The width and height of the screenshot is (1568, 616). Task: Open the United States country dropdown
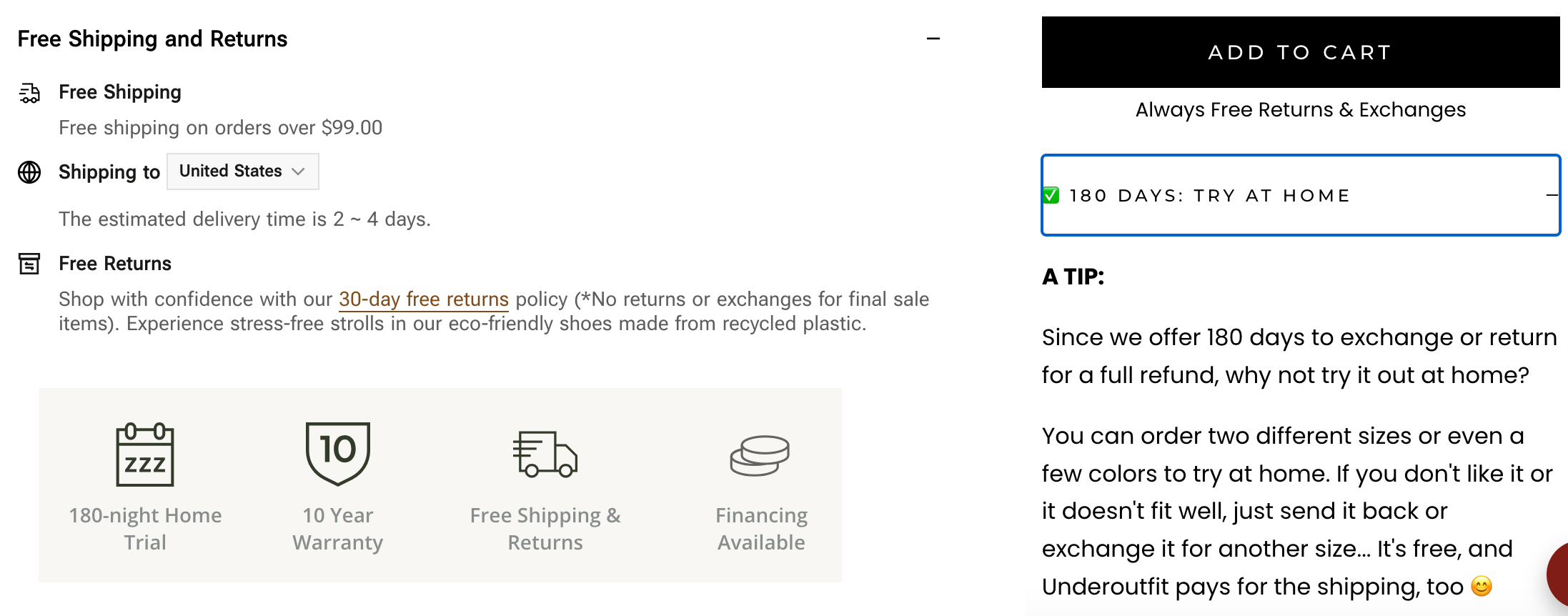(x=243, y=172)
